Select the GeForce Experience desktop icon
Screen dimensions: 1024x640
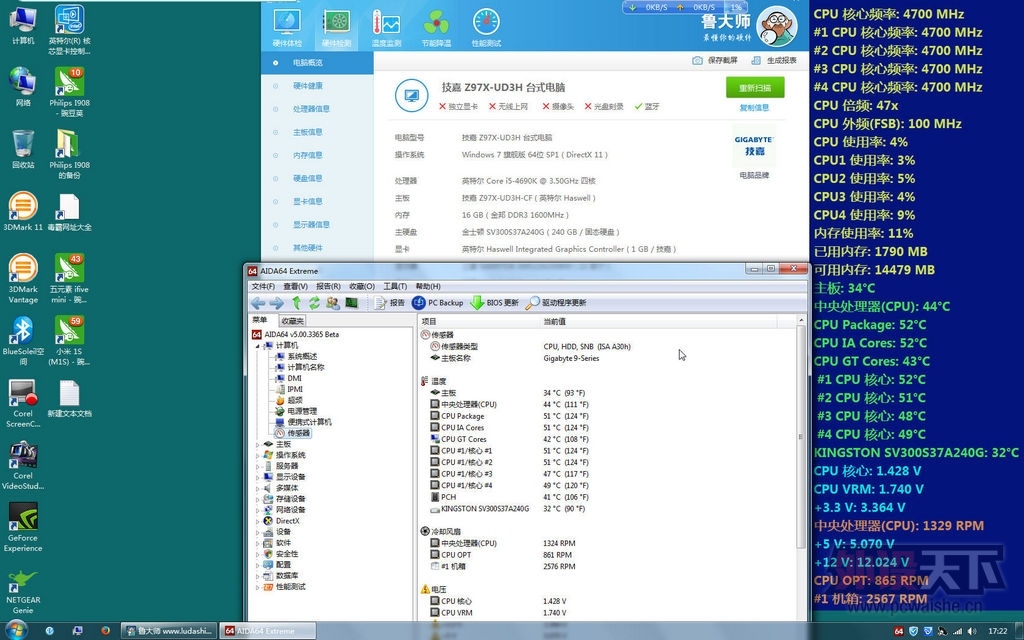click(x=23, y=528)
